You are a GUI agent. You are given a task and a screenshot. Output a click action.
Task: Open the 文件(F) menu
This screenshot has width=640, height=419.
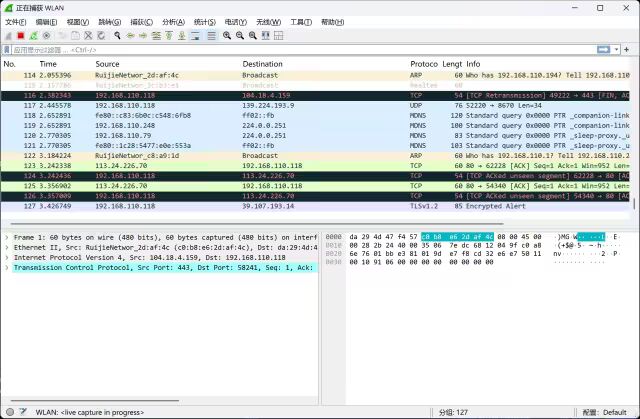(x=16, y=22)
